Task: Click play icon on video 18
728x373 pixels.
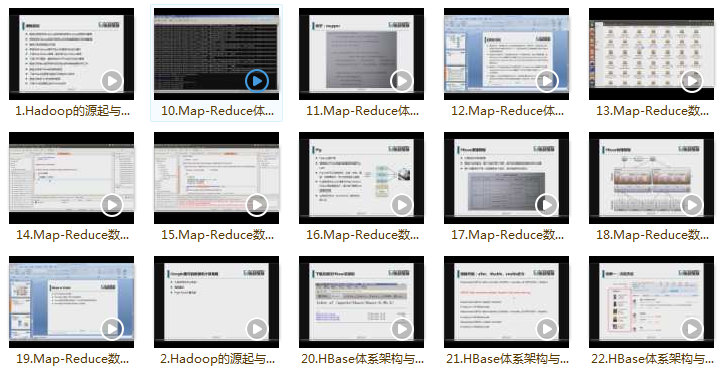Action: pyautogui.click(x=692, y=205)
